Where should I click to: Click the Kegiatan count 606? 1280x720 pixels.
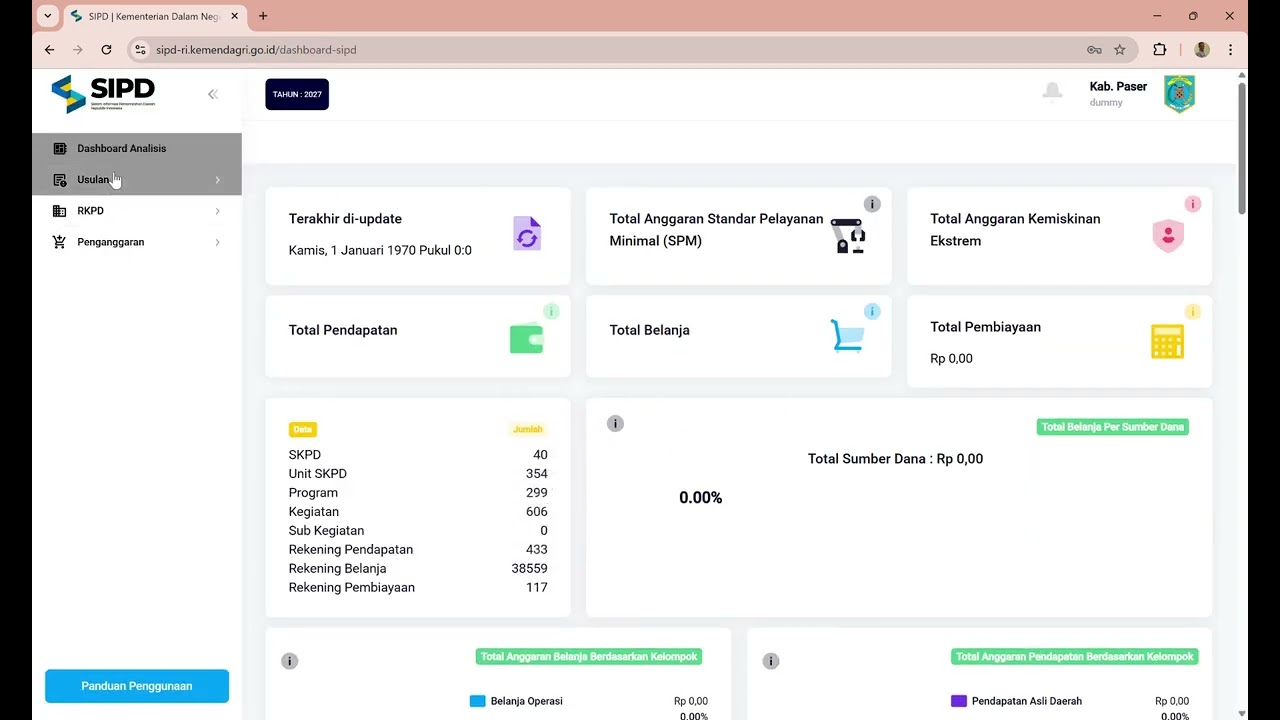(x=537, y=511)
